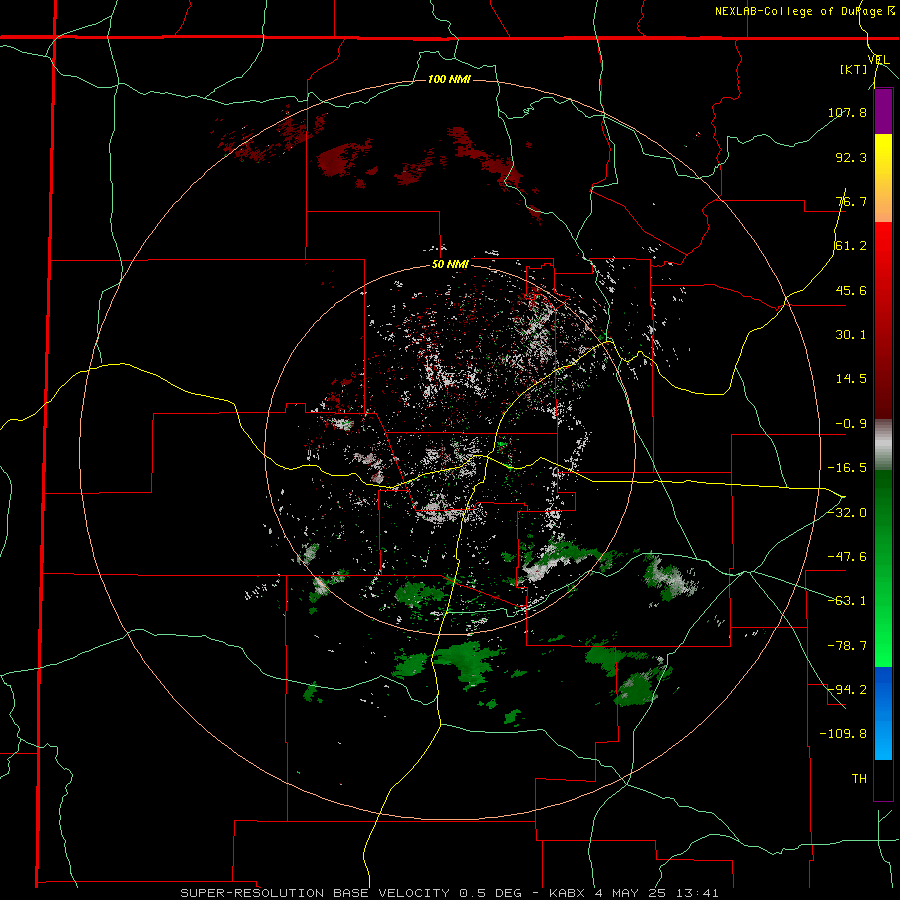
Task: Click the blue segment of color bar
Action: coord(883,713)
